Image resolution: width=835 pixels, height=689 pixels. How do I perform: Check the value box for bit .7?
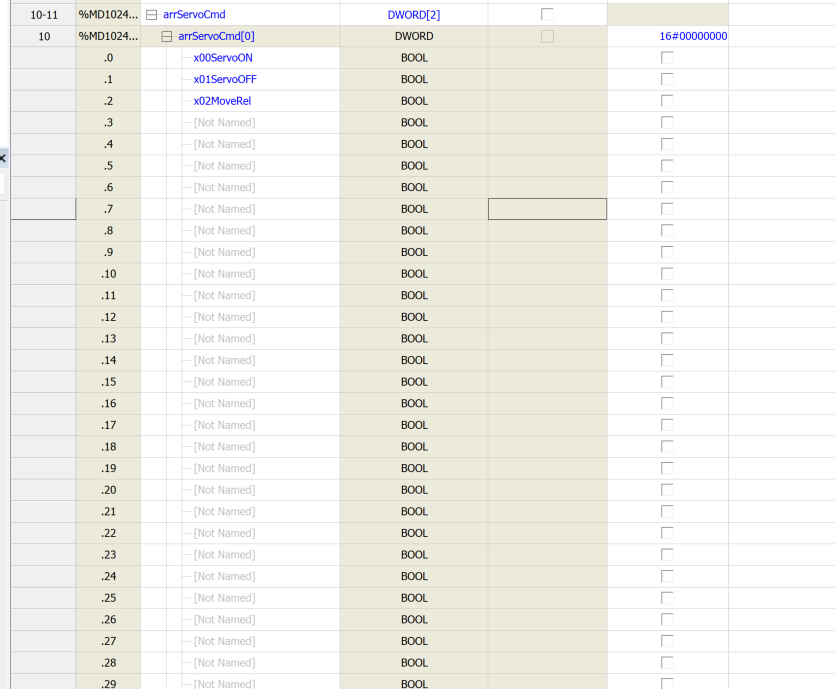[667, 209]
